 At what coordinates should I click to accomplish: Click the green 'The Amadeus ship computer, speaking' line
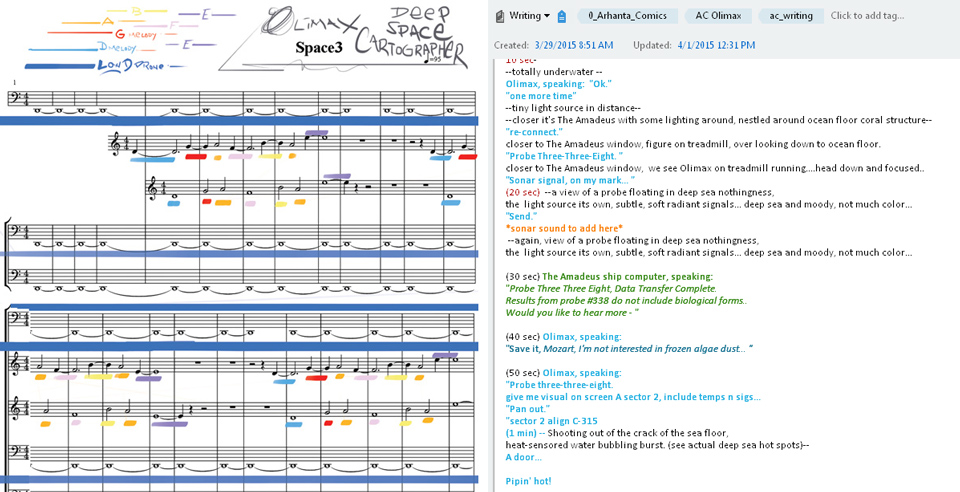pyautogui.click(x=628, y=277)
